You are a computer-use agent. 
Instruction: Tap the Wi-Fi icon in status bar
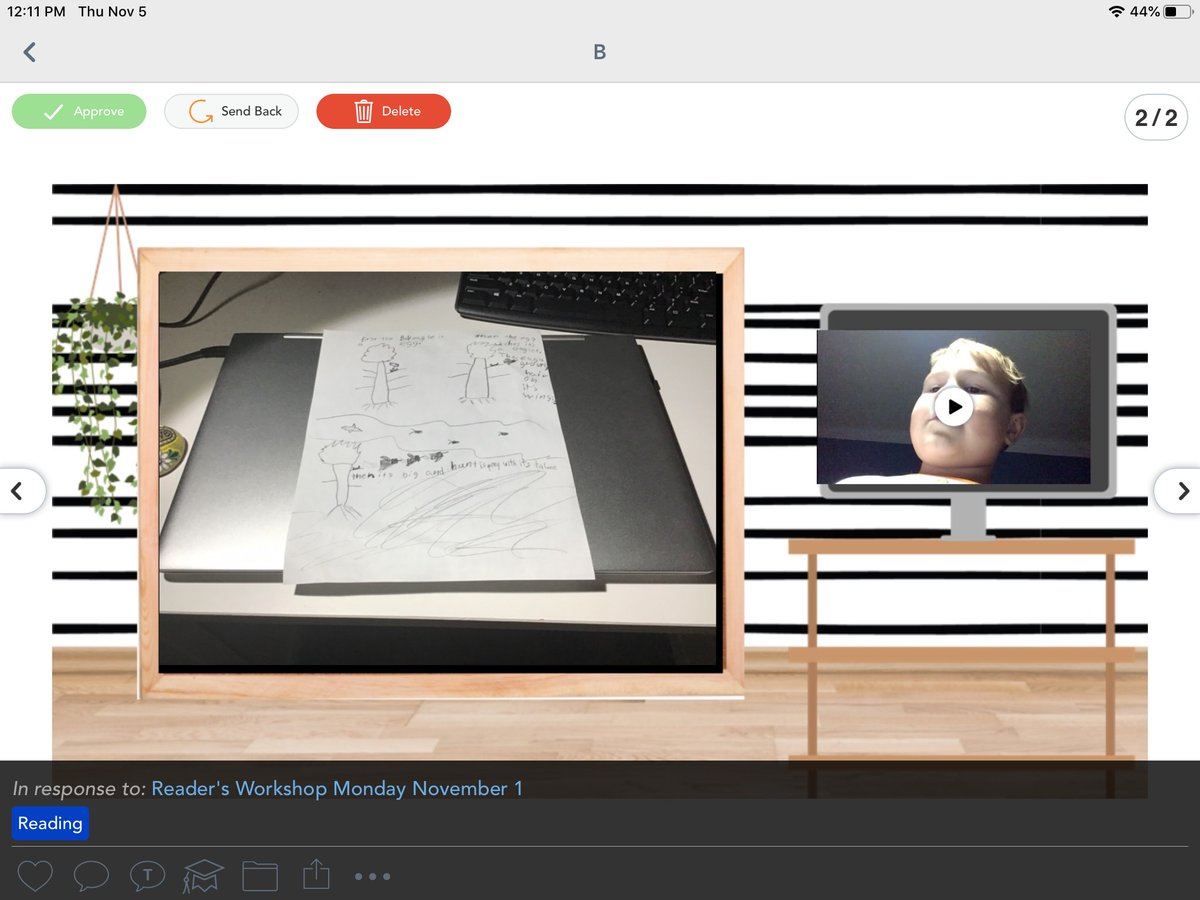(1117, 12)
